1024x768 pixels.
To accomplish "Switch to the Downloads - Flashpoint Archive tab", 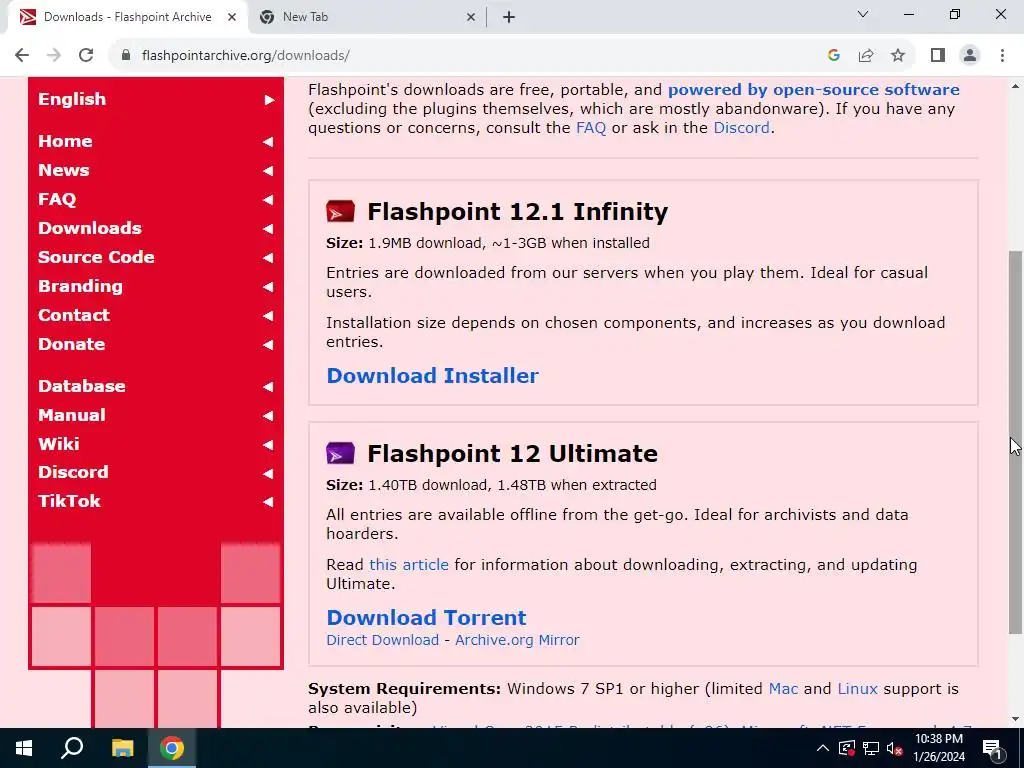I will coord(127,18).
